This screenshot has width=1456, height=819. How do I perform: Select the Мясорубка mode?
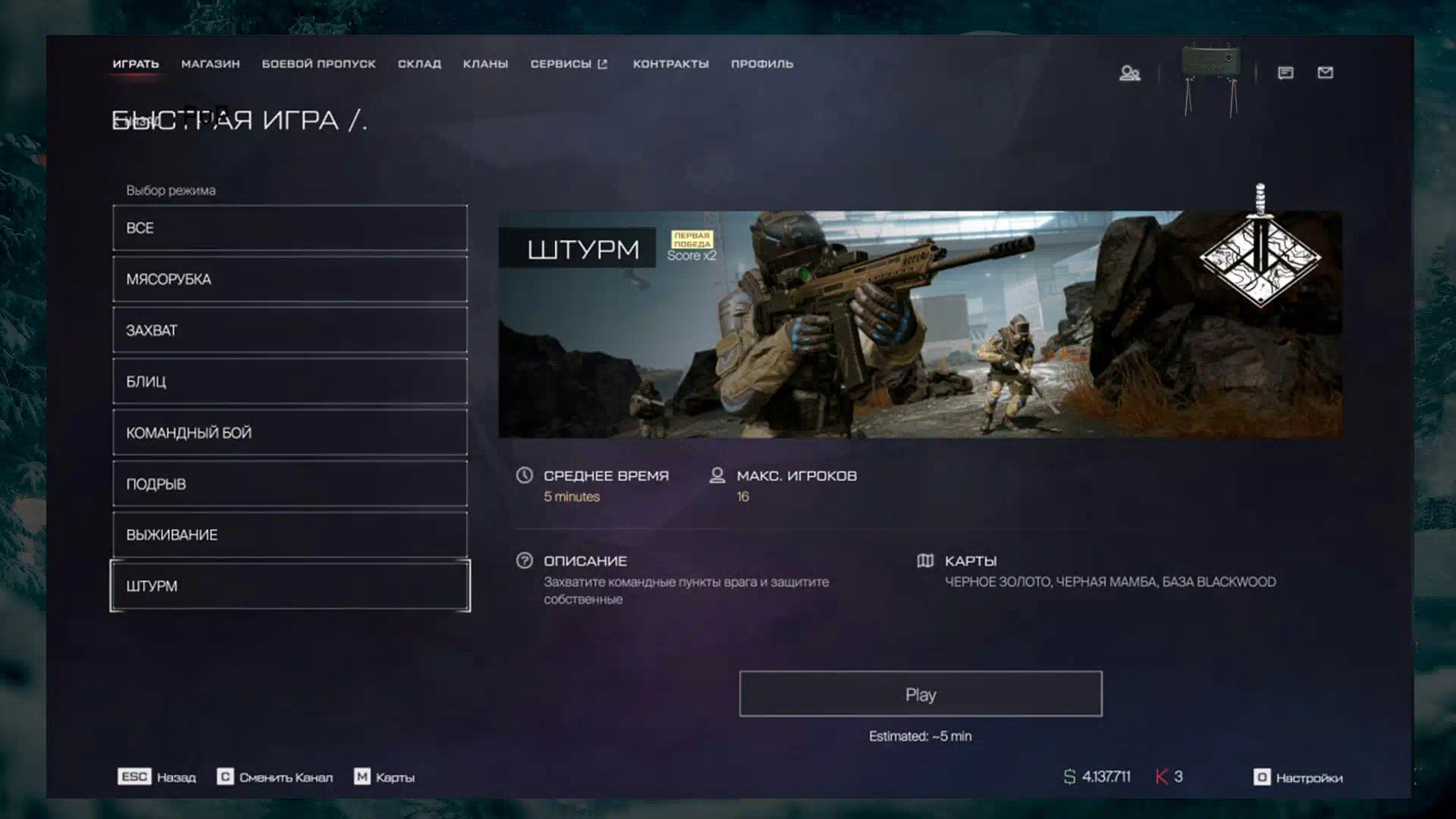(290, 279)
